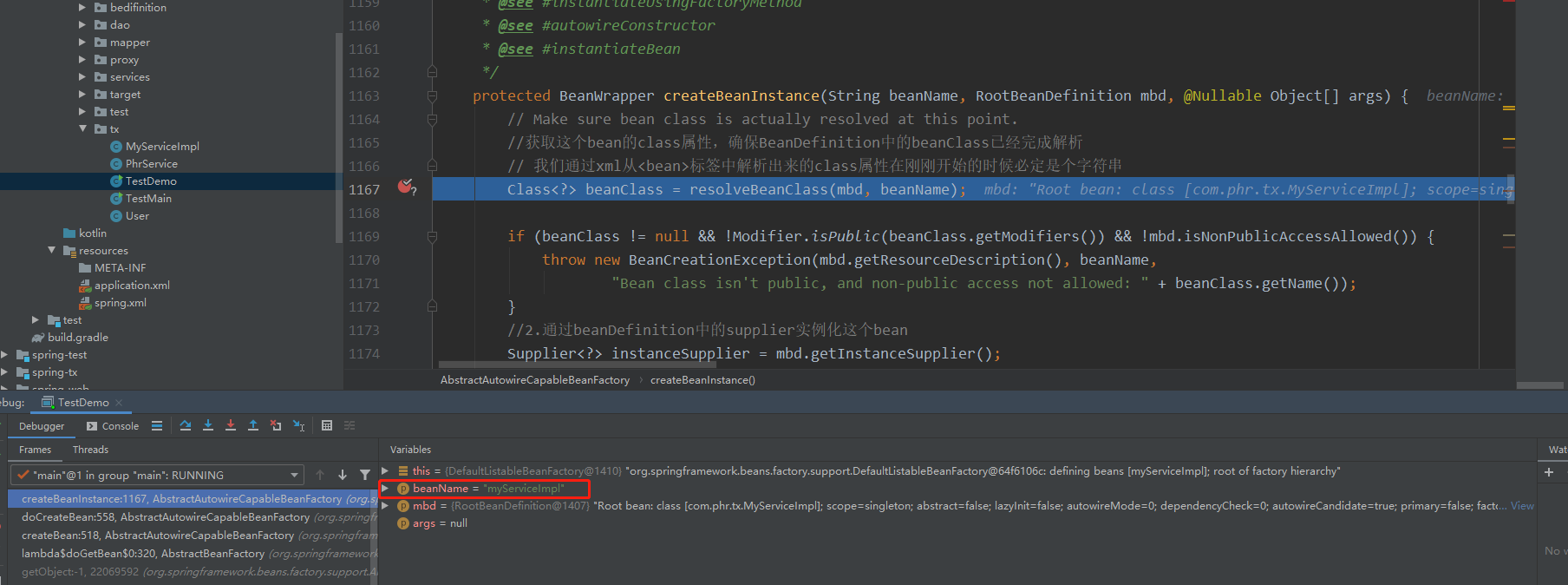
Task: Click Drop Frame icon
Action: pyautogui.click(x=276, y=426)
